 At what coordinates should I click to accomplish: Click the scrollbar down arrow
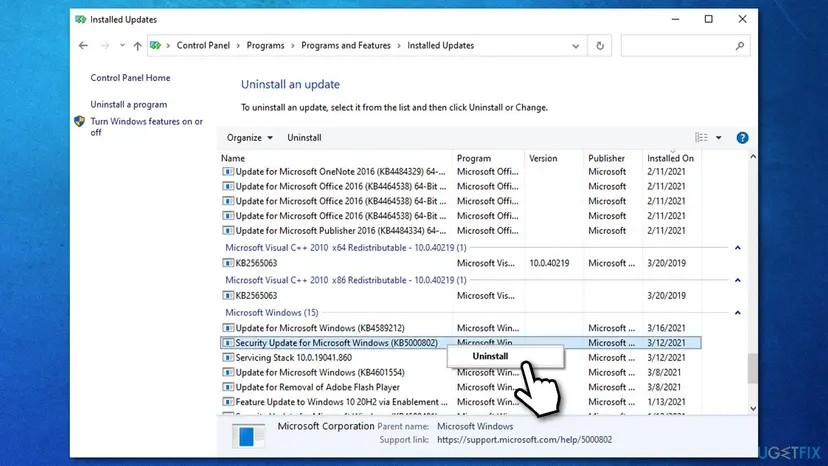(753, 409)
